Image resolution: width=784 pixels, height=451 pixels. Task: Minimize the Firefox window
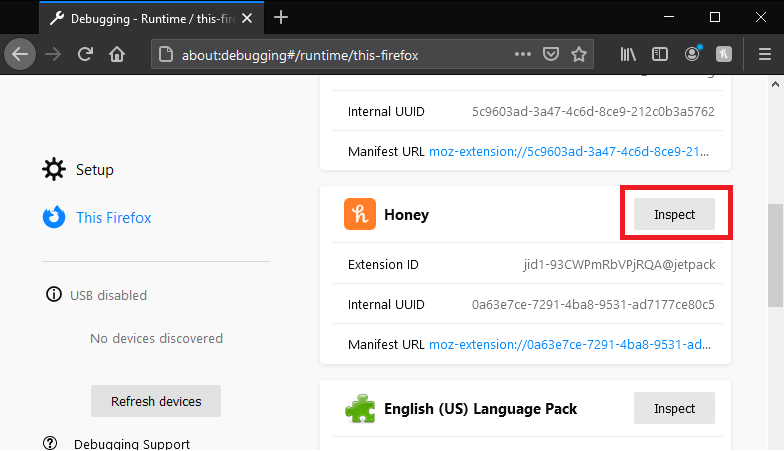[x=668, y=17]
